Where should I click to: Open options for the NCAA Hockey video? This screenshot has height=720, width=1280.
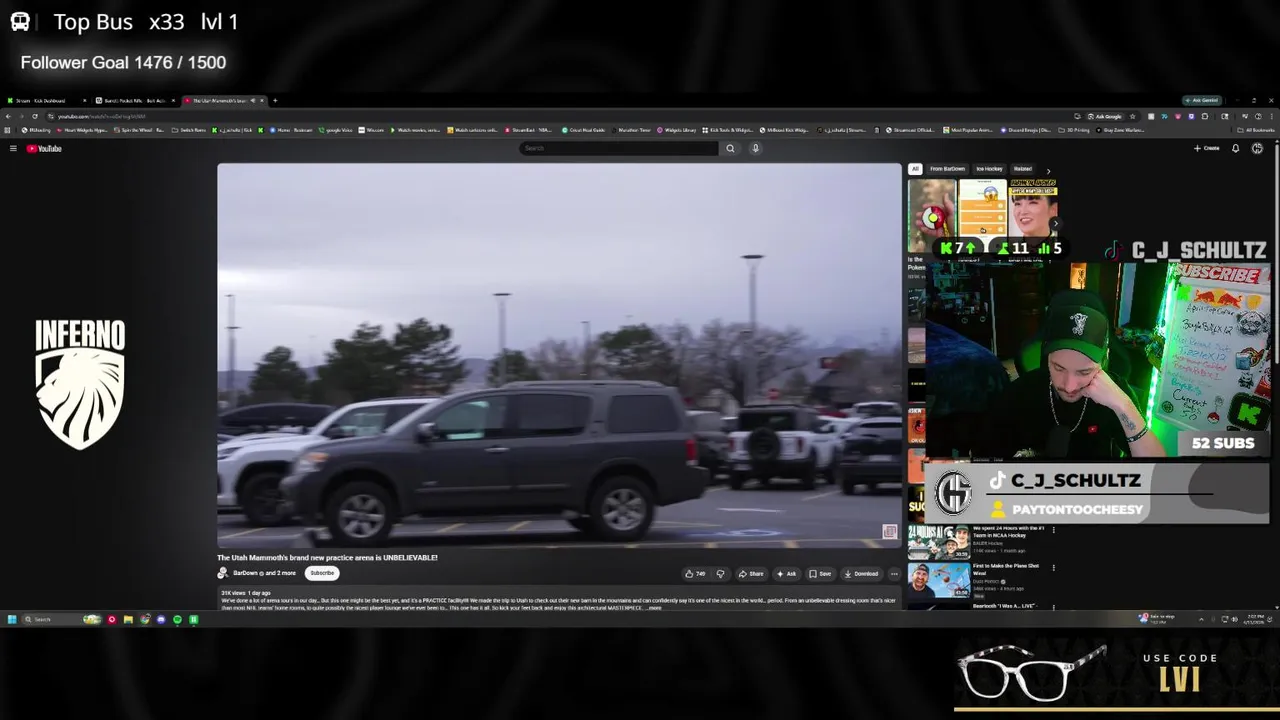tap(1053, 530)
